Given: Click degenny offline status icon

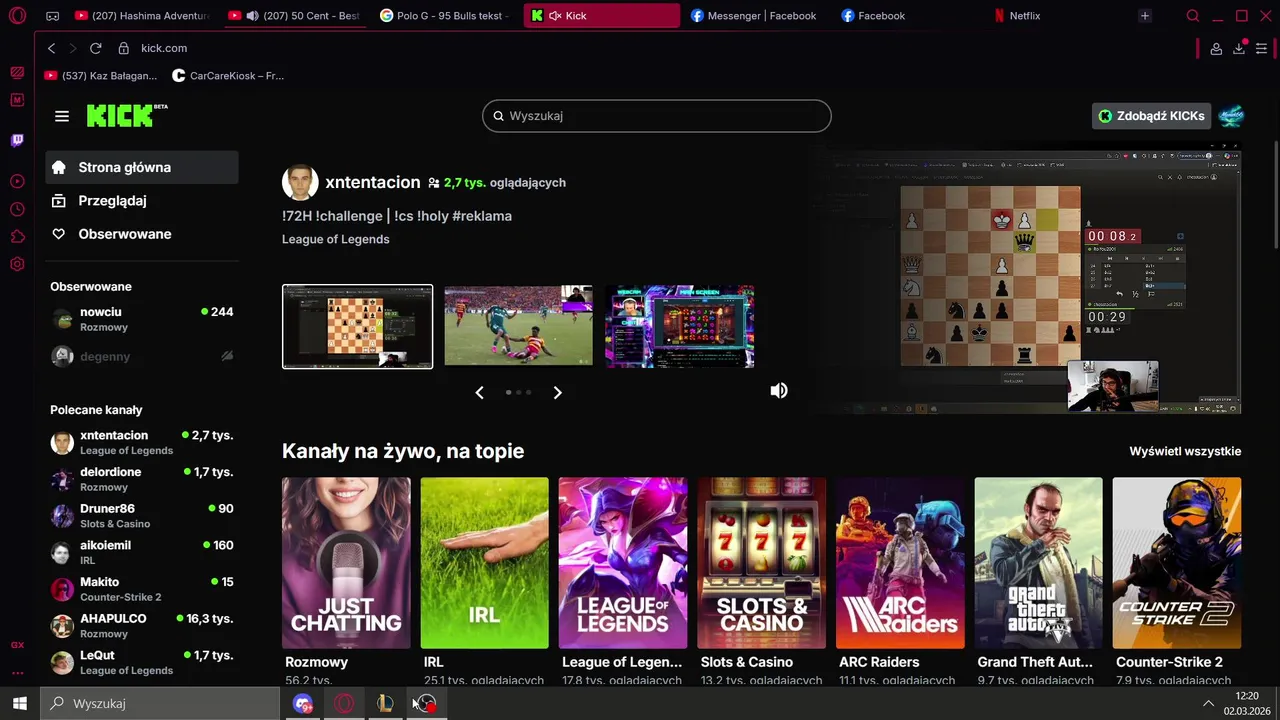Looking at the screenshot, I should pyautogui.click(x=227, y=356).
